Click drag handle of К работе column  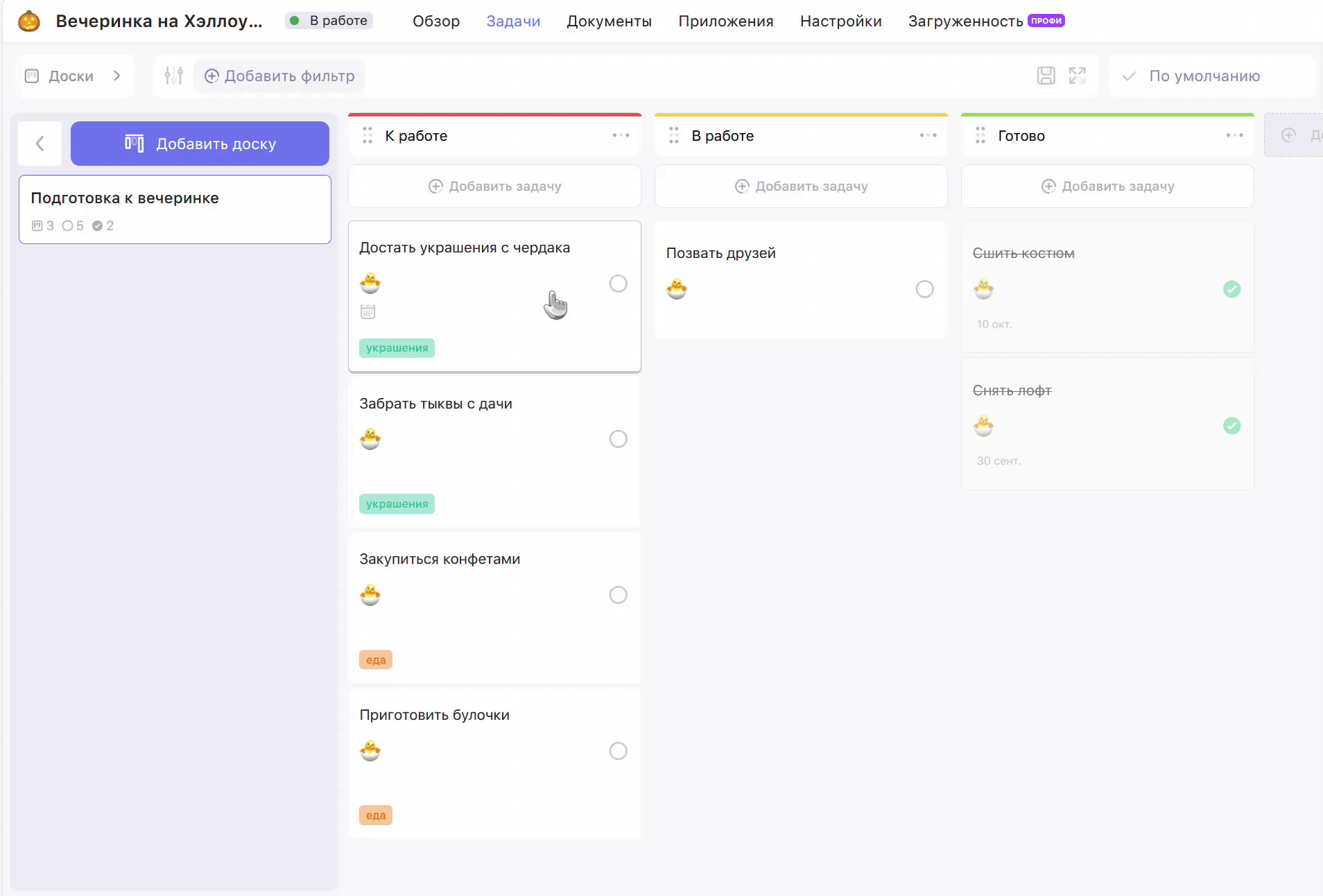[367, 135]
